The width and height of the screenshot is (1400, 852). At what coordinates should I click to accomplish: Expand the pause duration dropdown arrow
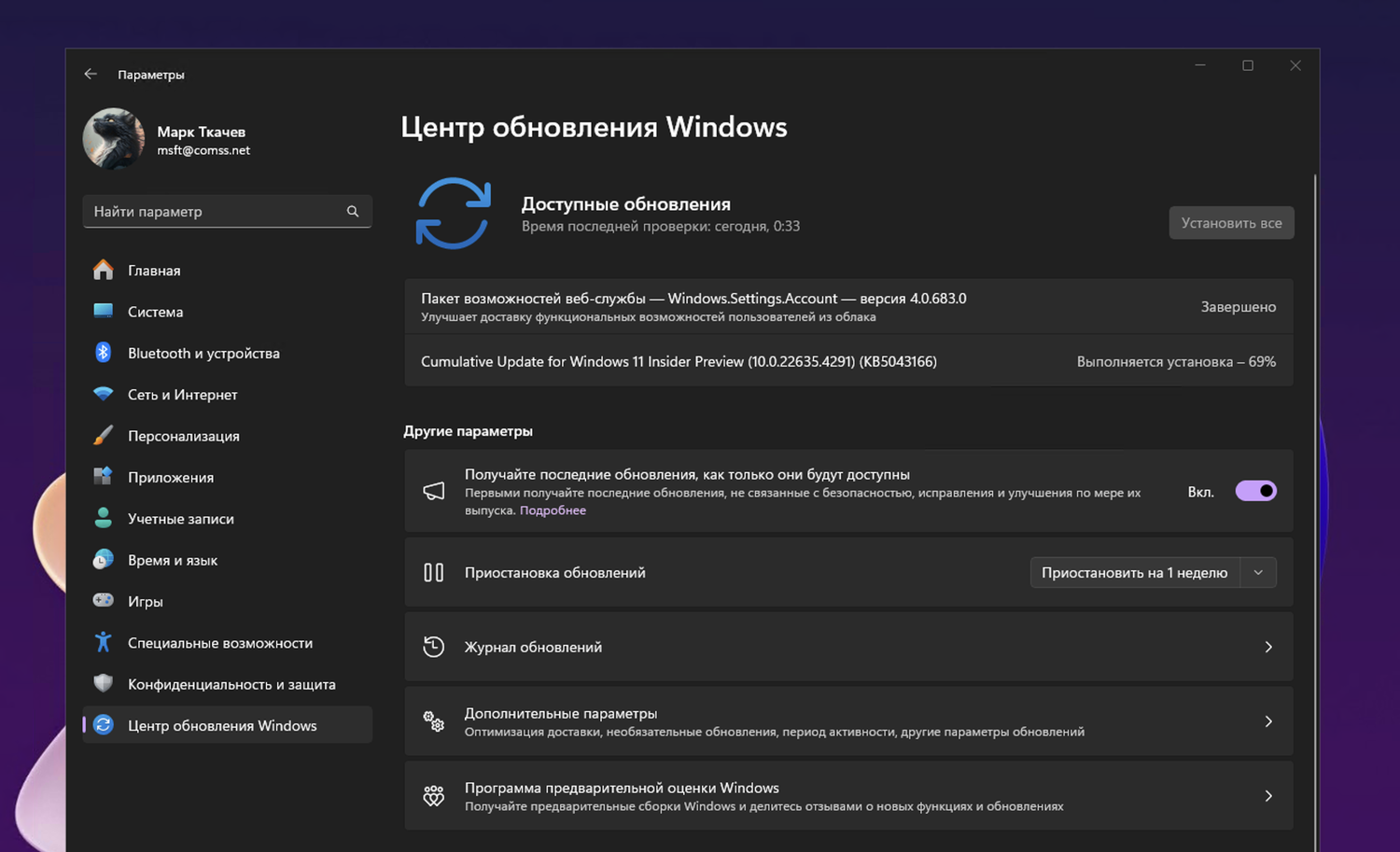coord(1258,573)
